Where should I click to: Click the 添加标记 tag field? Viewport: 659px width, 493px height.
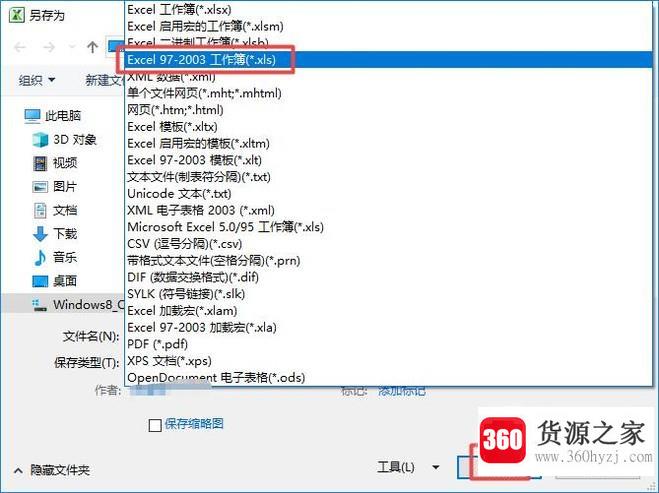coord(401,391)
